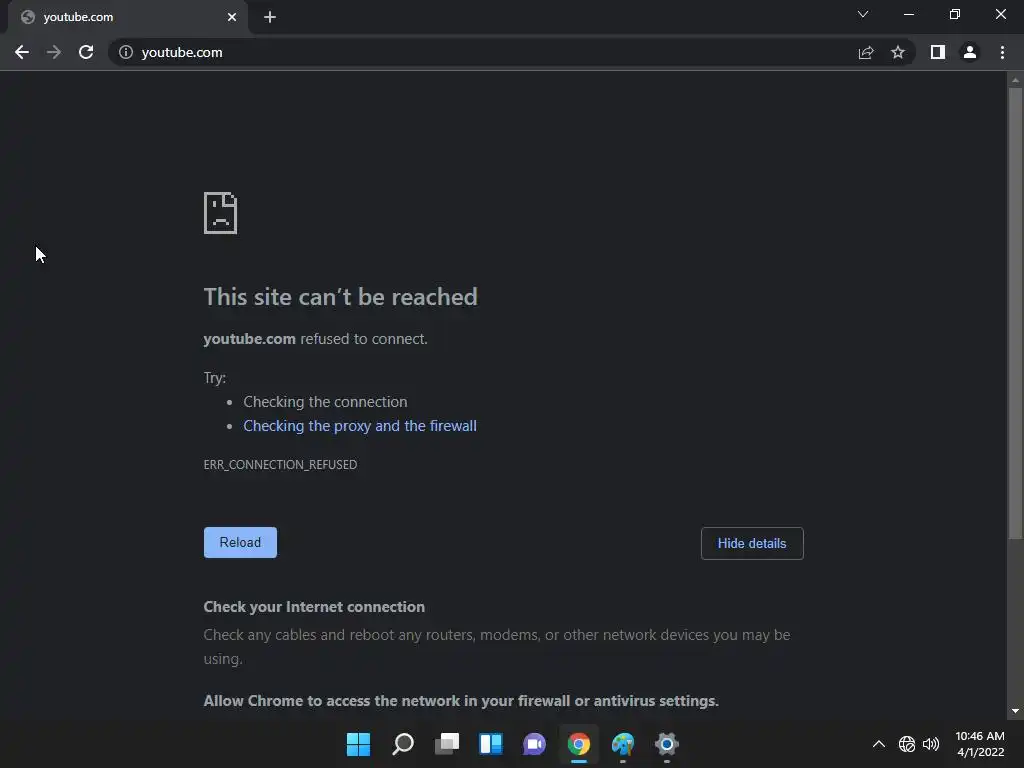Viewport: 1024px width, 768px height.
Task: Bookmark this tab with the star
Action: [898, 52]
